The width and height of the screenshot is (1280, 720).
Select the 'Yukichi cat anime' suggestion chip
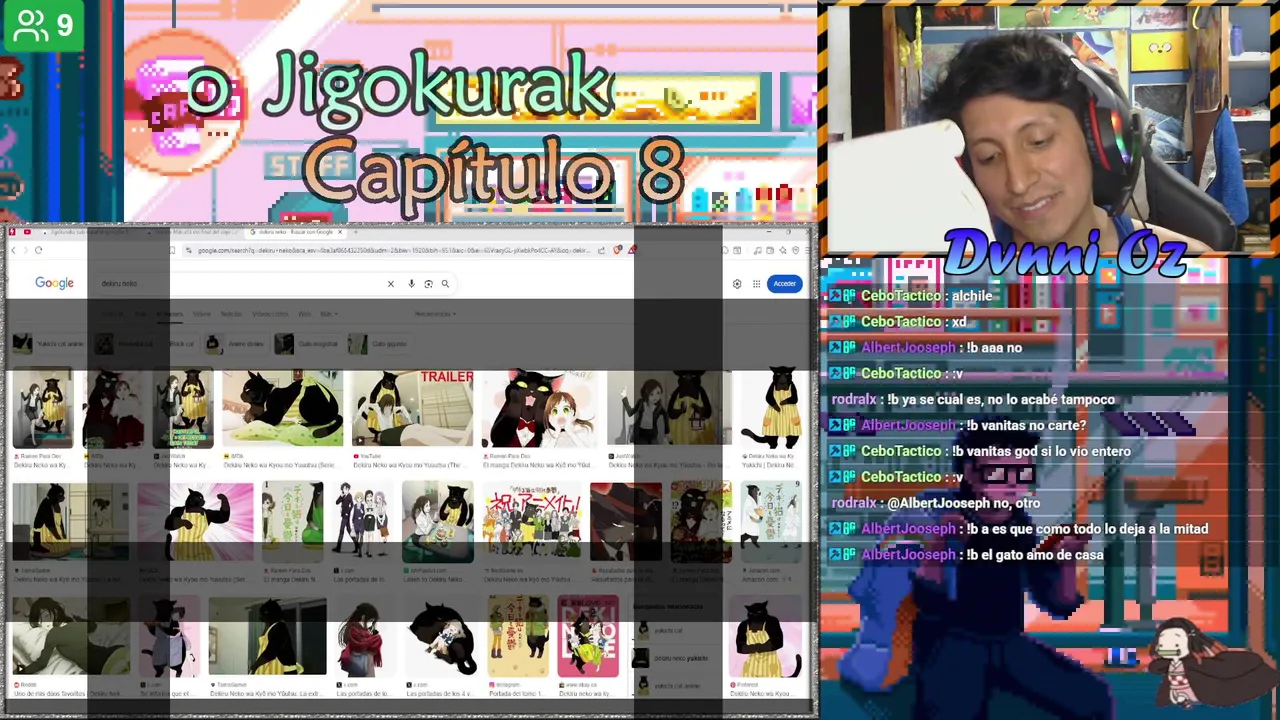pos(49,344)
